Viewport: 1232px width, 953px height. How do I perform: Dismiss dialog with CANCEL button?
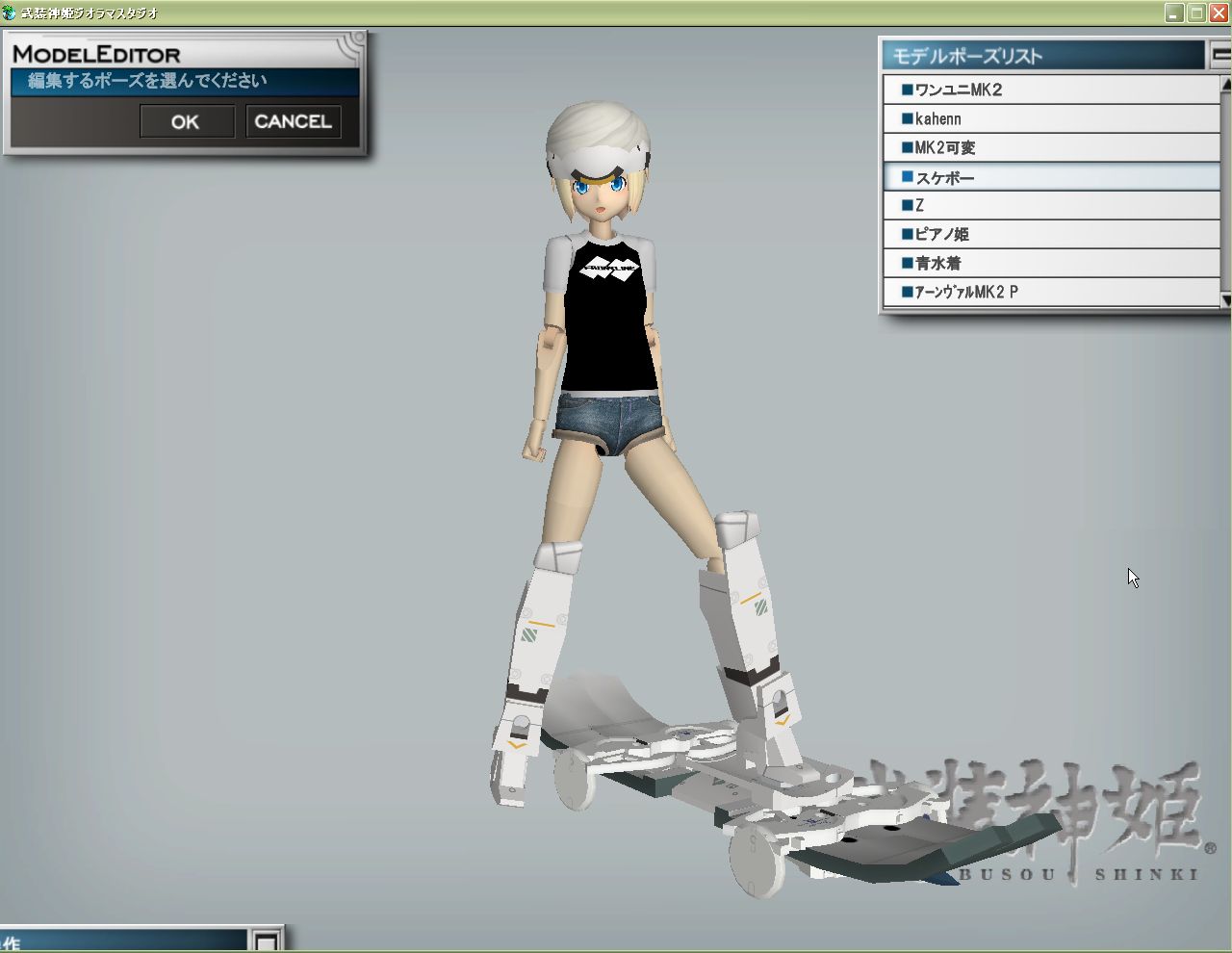pyautogui.click(x=293, y=121)
